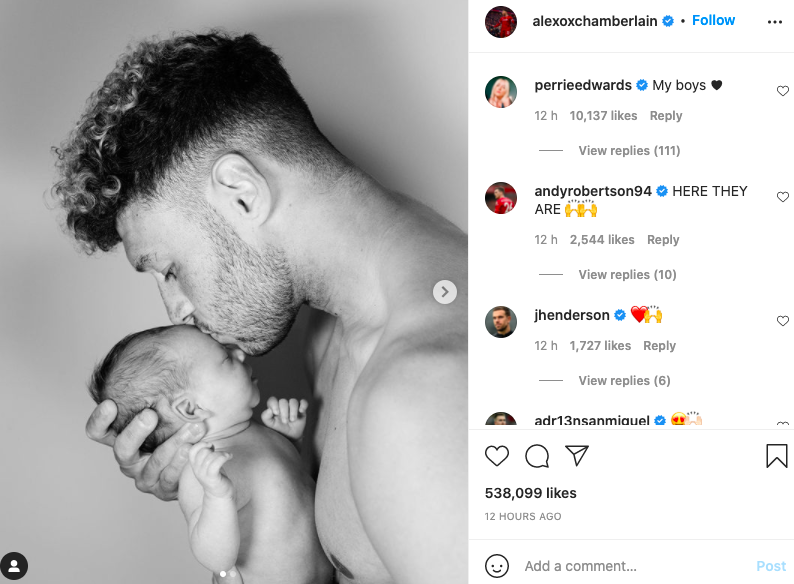Reply to perrieedwards' comment

coord(666,116)
